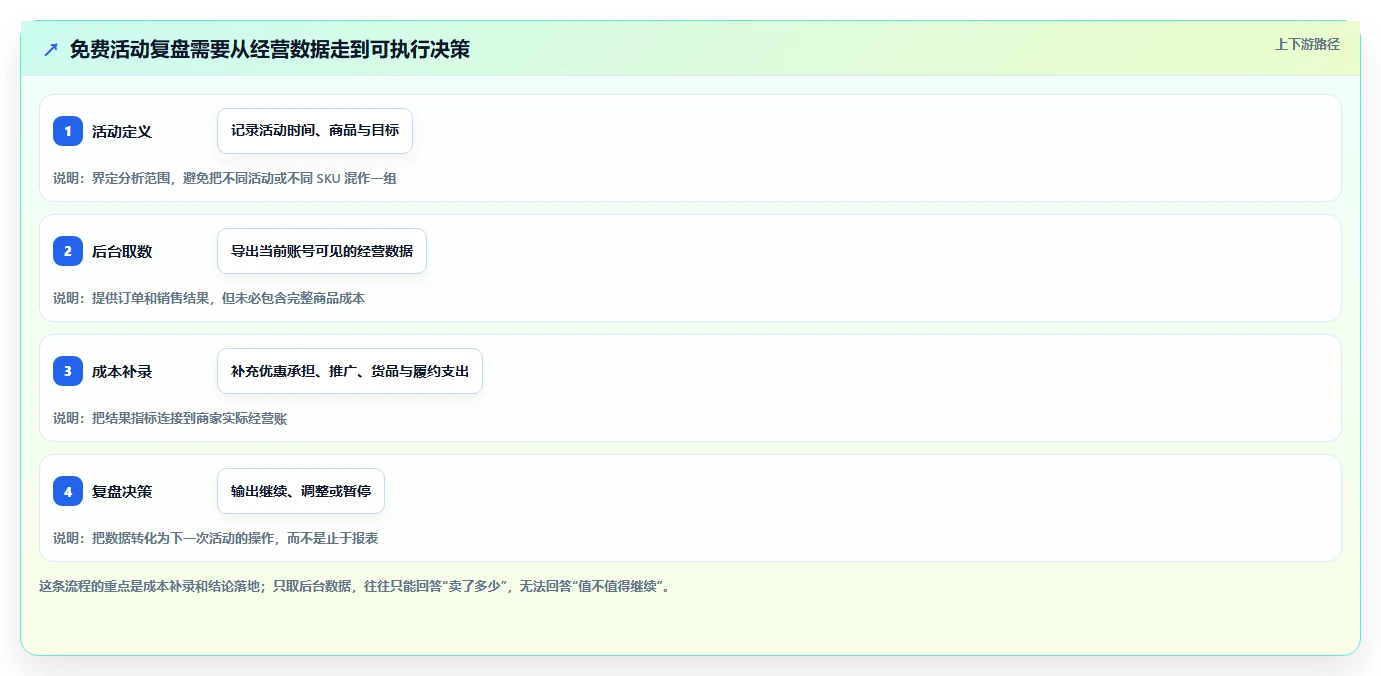1381x676 pixels.
Task: Click the 记录活动时间、商品与目标 chip
Action: pos(315,131)
